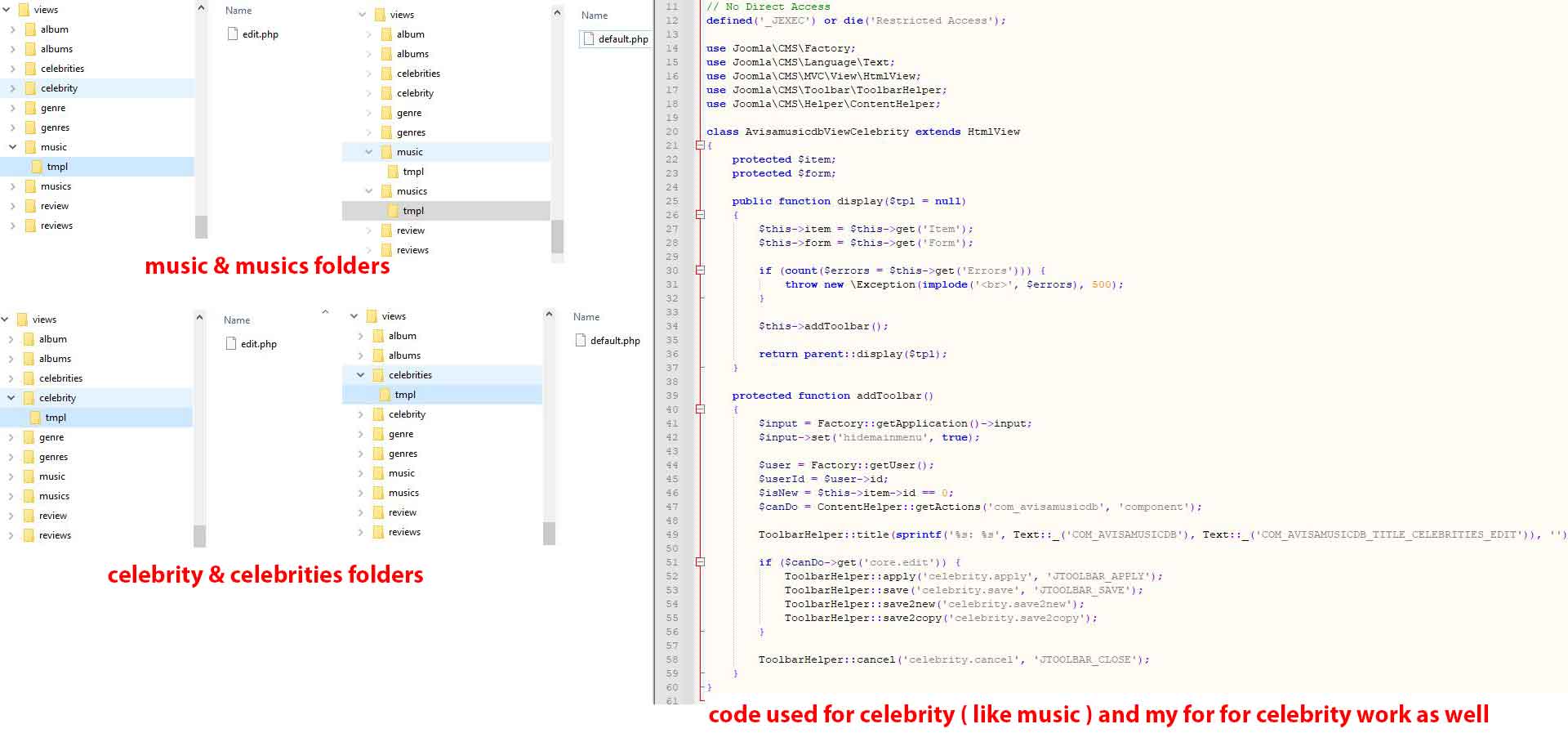1568x751 pixels.
Task: Click folder icon of highlighted celebrity row, upper-left tree
Action: tap(30, 88)
